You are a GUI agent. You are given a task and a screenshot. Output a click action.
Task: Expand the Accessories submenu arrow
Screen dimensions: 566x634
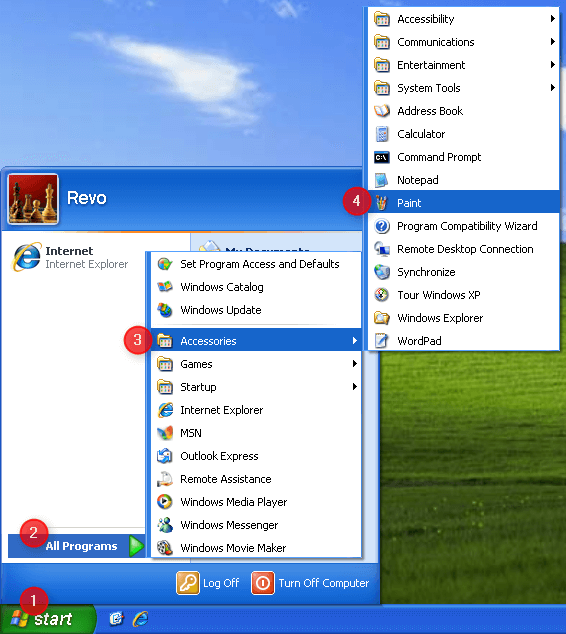tap(355, 340)
